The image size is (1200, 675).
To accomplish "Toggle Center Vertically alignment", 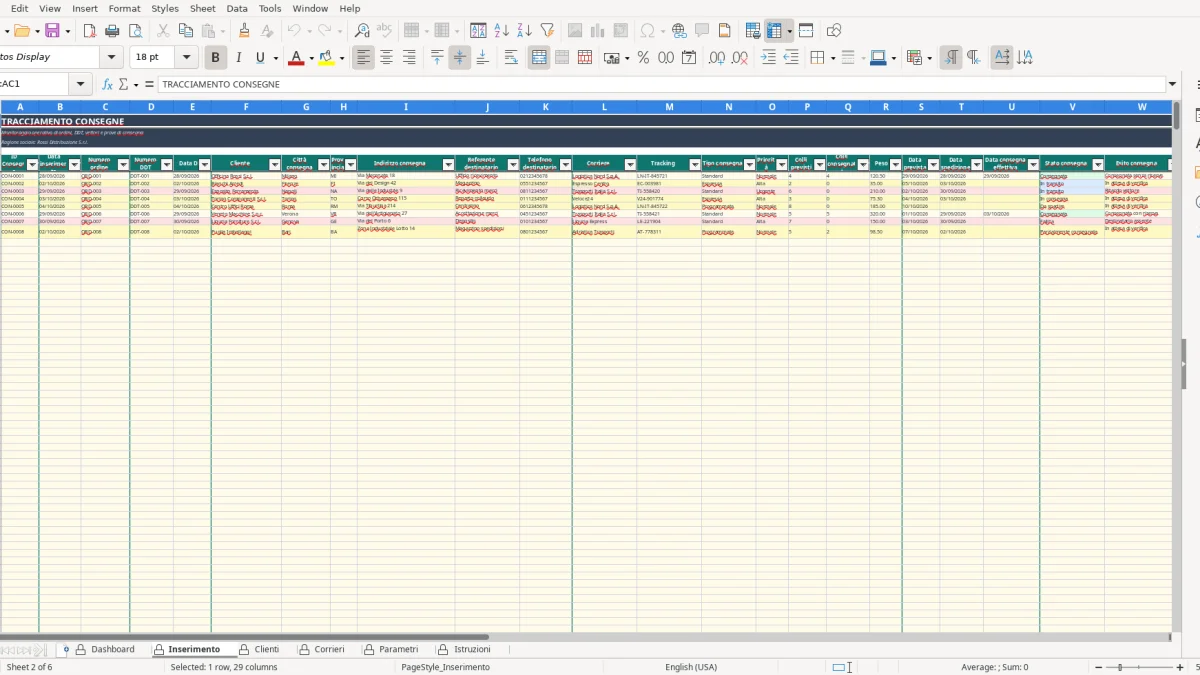I will point(460,58).
